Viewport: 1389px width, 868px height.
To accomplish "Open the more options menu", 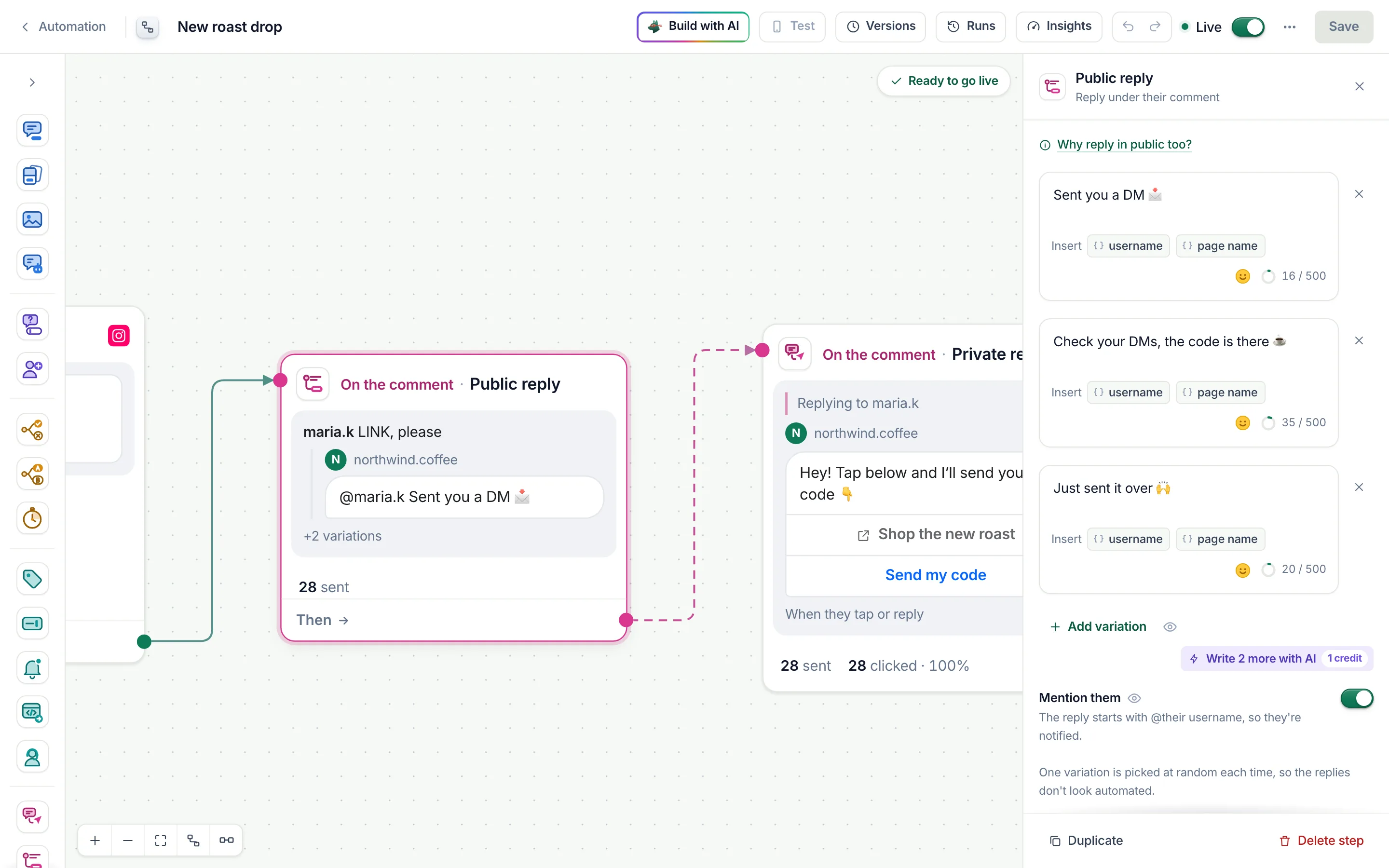I will point(1289,27).
